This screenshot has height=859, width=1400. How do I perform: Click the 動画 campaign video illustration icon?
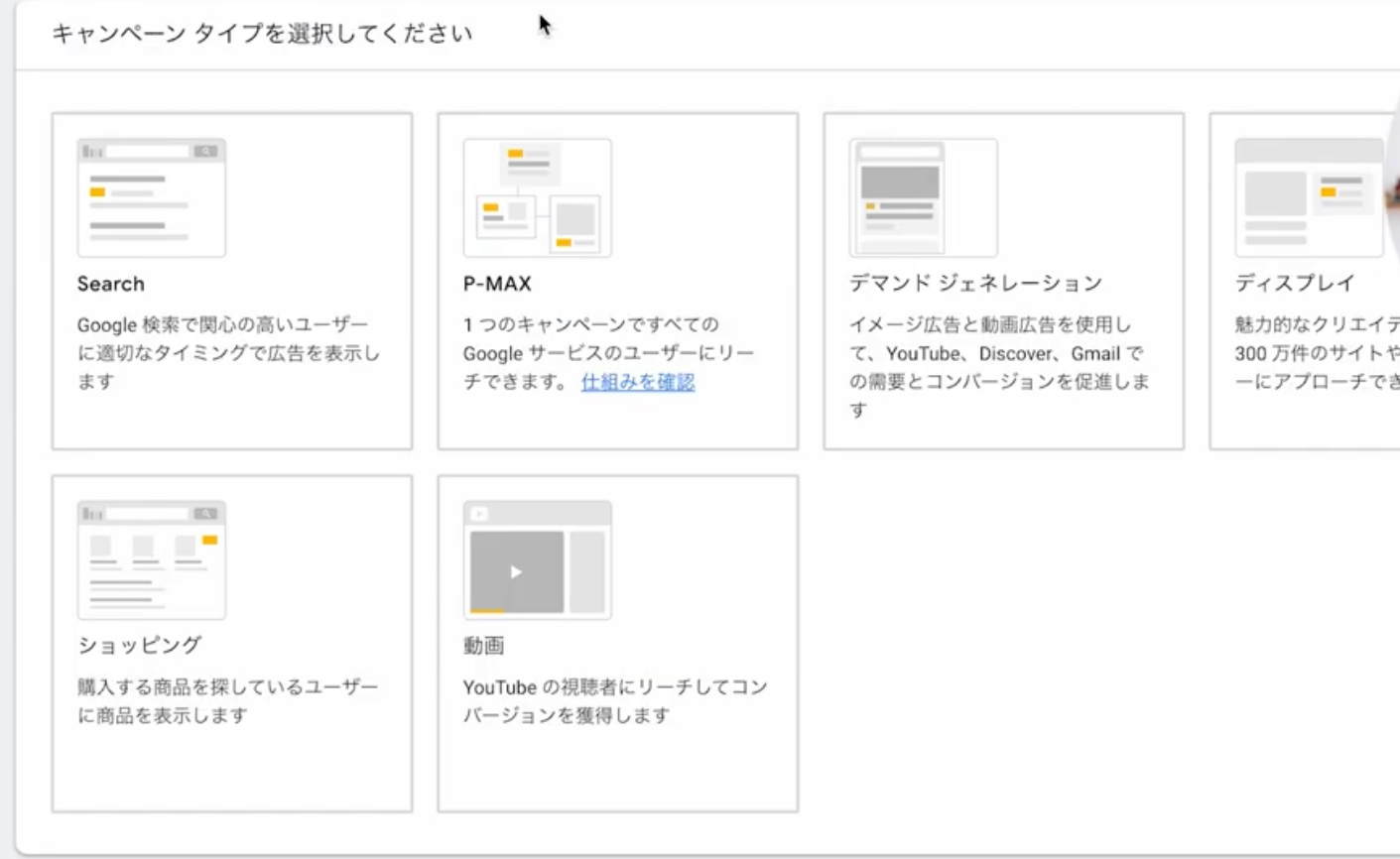point(537,559)
